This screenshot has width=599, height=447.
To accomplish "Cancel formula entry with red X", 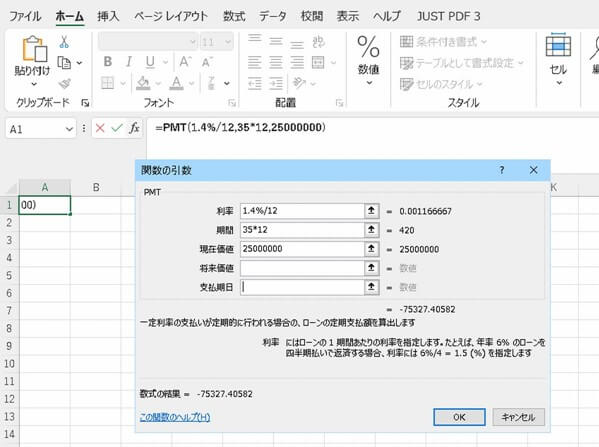I will (100, 128).
